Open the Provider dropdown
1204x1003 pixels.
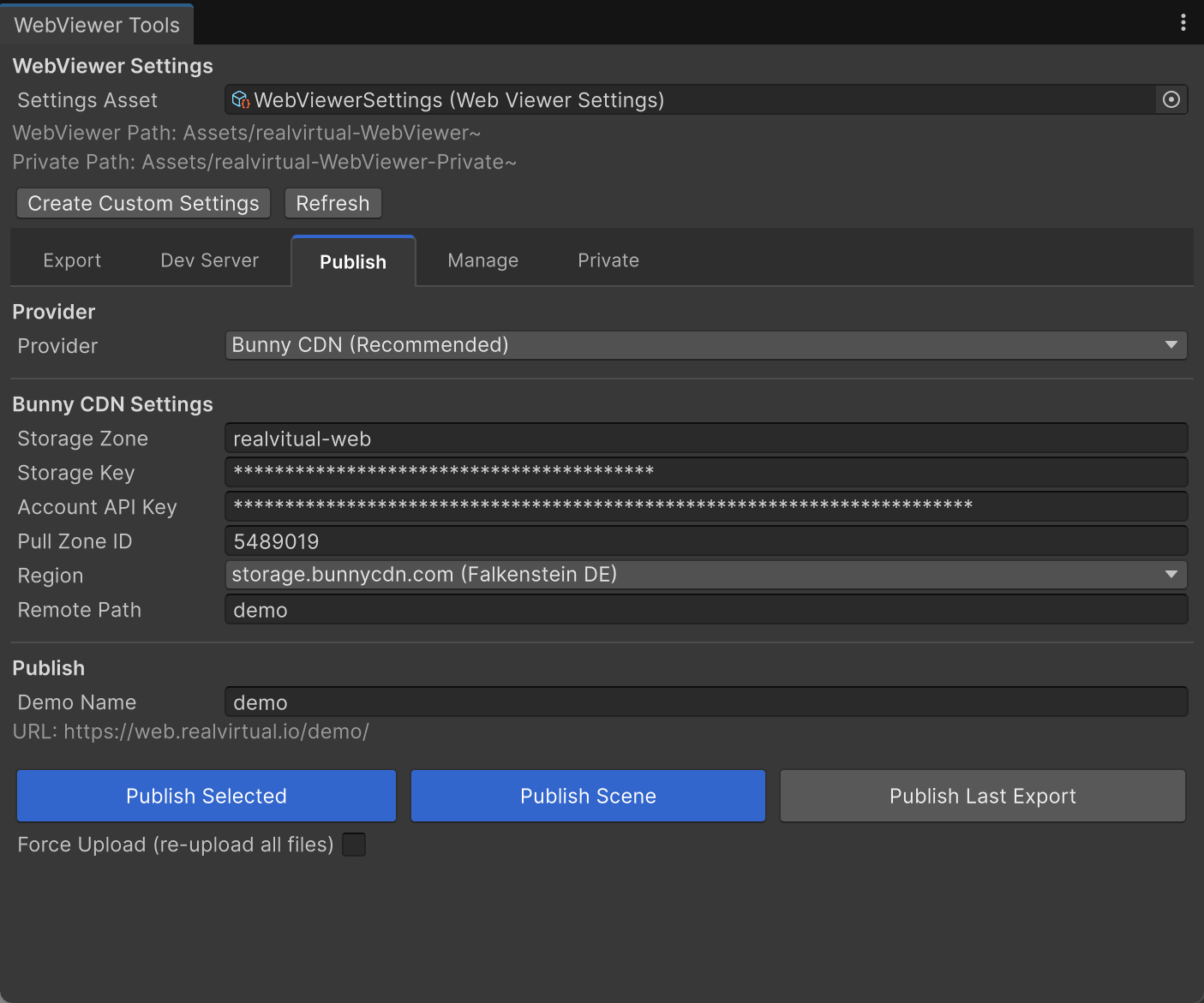(x=705, y=345)
